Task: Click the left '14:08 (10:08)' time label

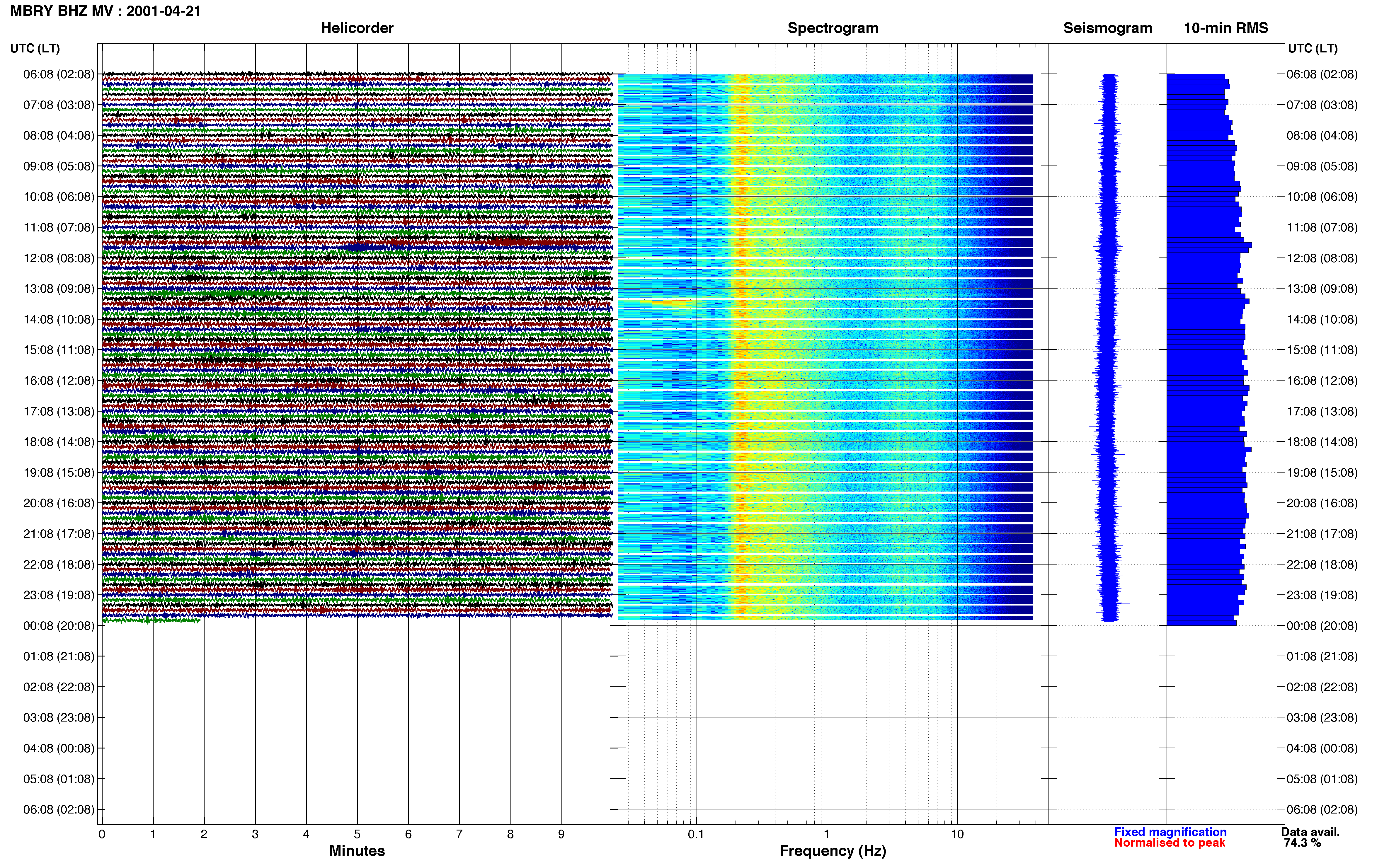Action: [x=59, y=319]
